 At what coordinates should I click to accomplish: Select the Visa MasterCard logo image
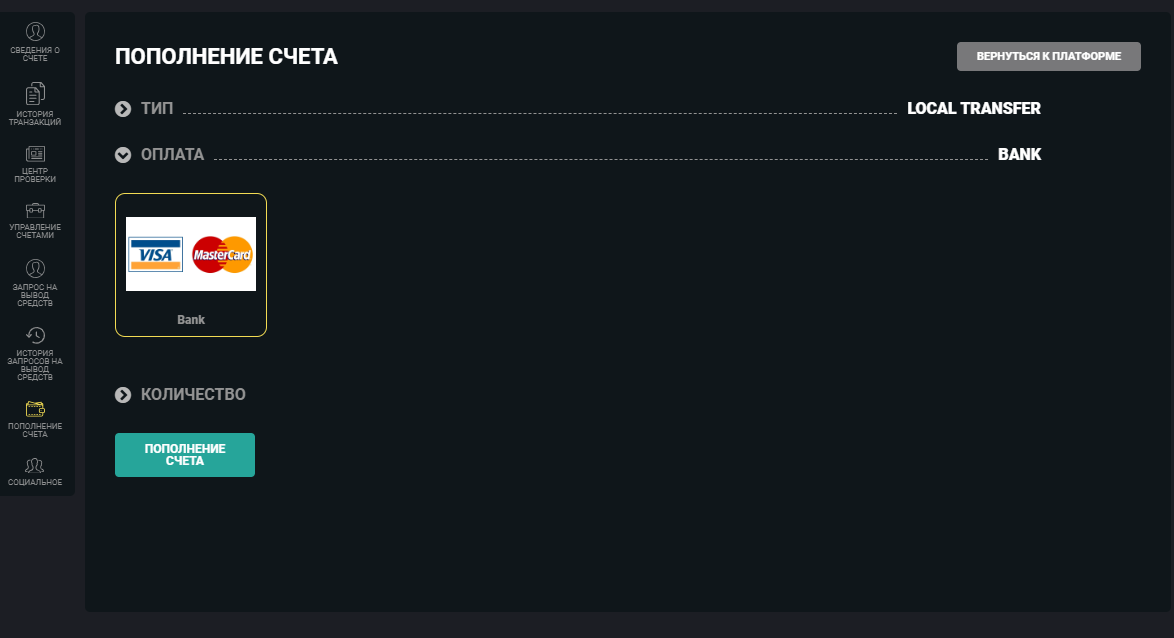pyautogui.click(x=191, y=254)
